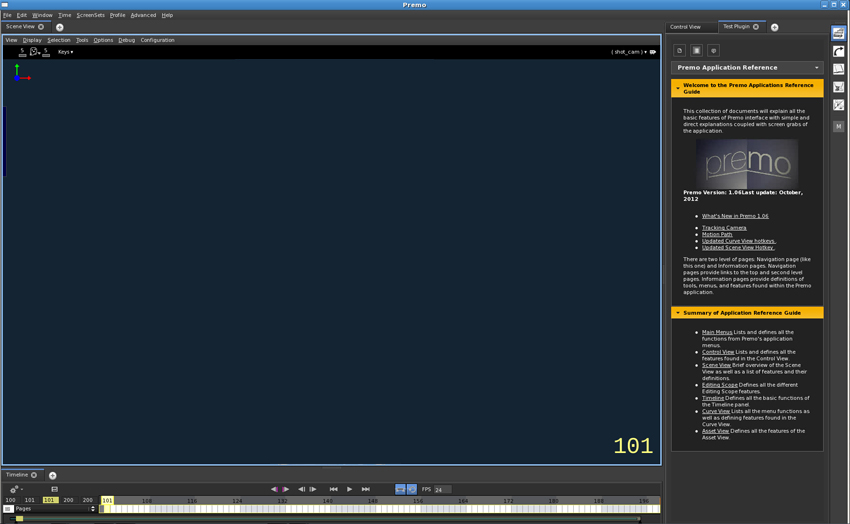Click the square list icon in Test Plugin toolbar

697,50
